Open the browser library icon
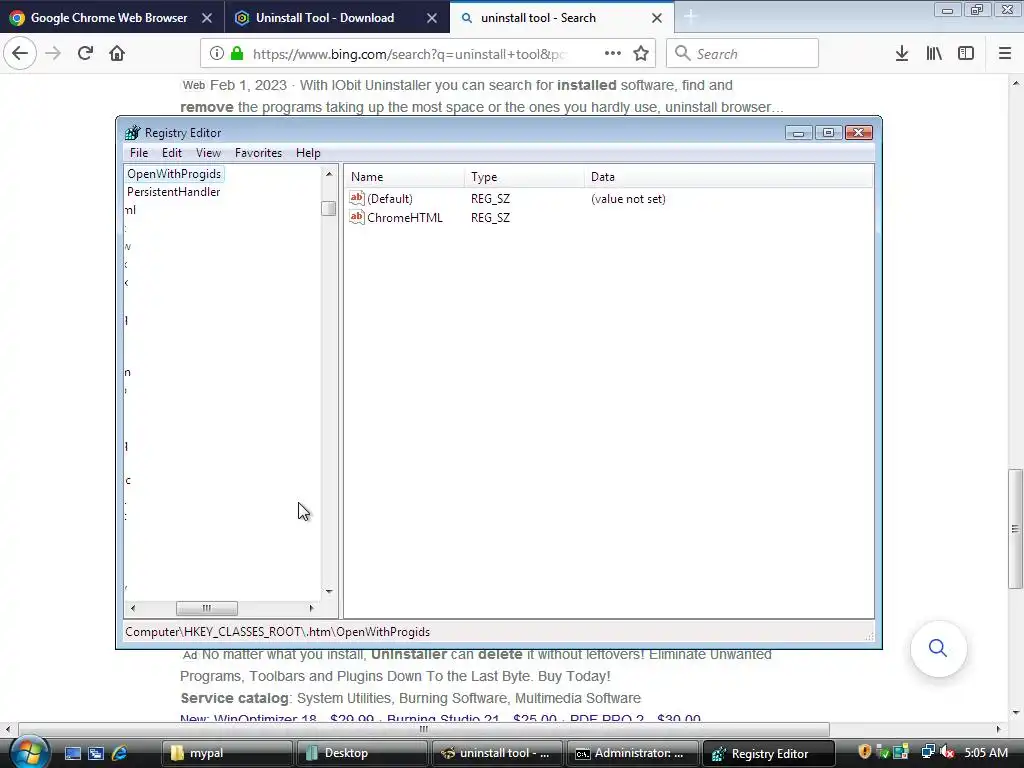The image size is (1024, 768). click(x=934, y=53)
